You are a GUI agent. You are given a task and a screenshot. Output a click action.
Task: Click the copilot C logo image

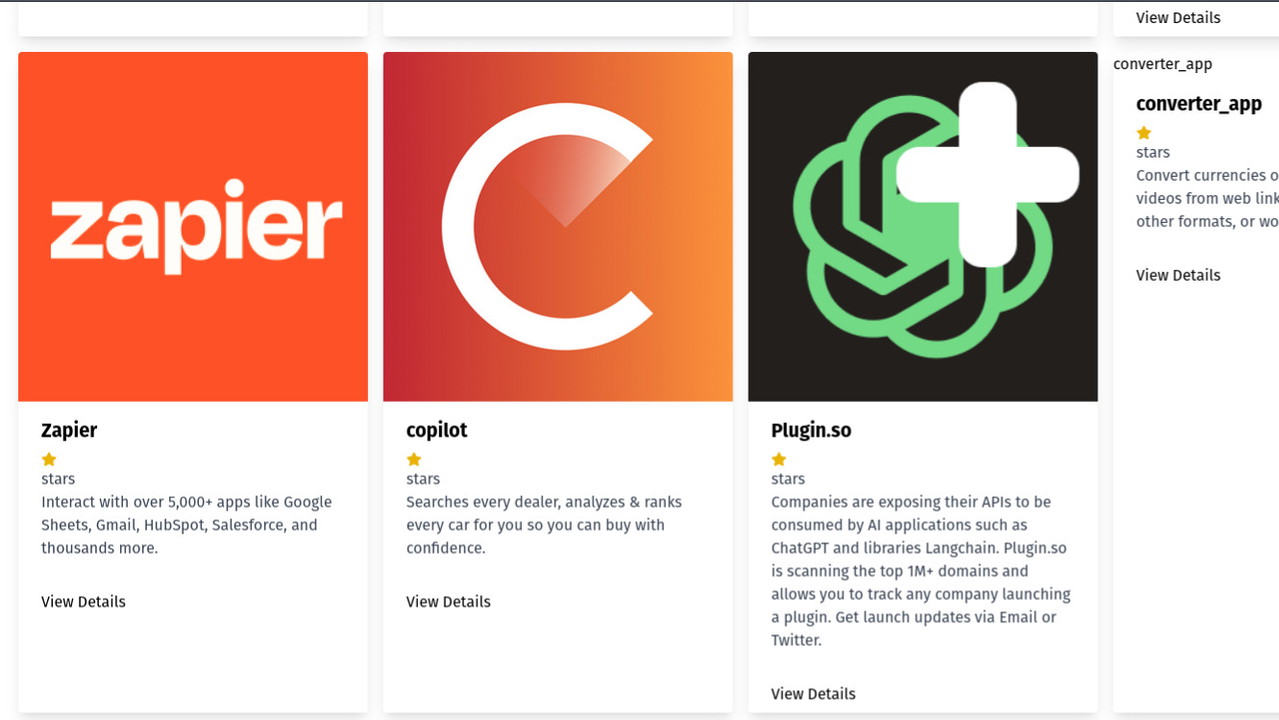point(558,227)
